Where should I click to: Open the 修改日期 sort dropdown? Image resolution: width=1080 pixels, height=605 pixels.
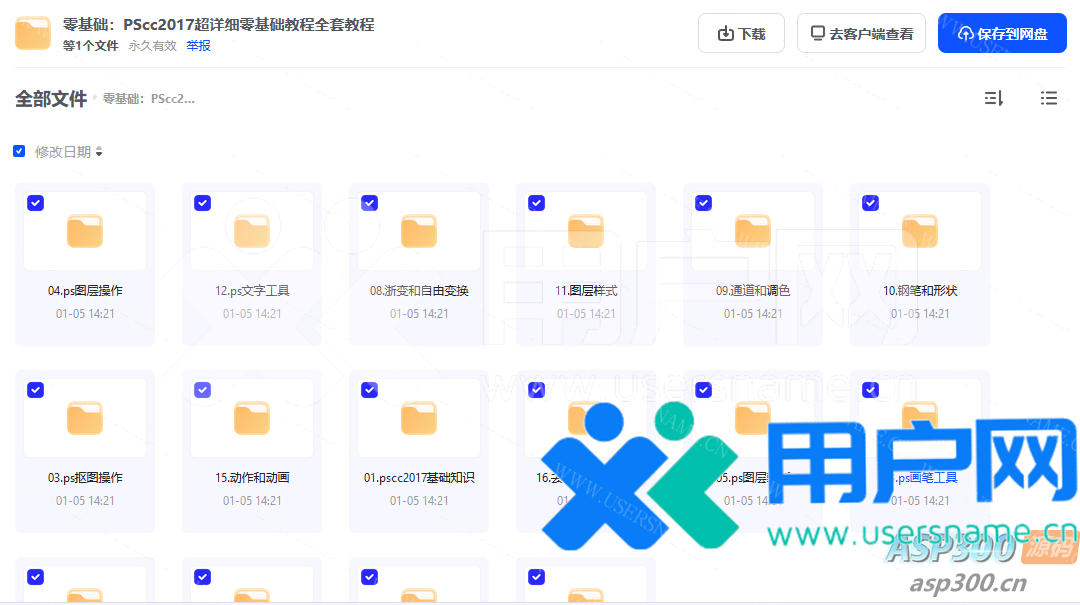click(x=68, y=152)
